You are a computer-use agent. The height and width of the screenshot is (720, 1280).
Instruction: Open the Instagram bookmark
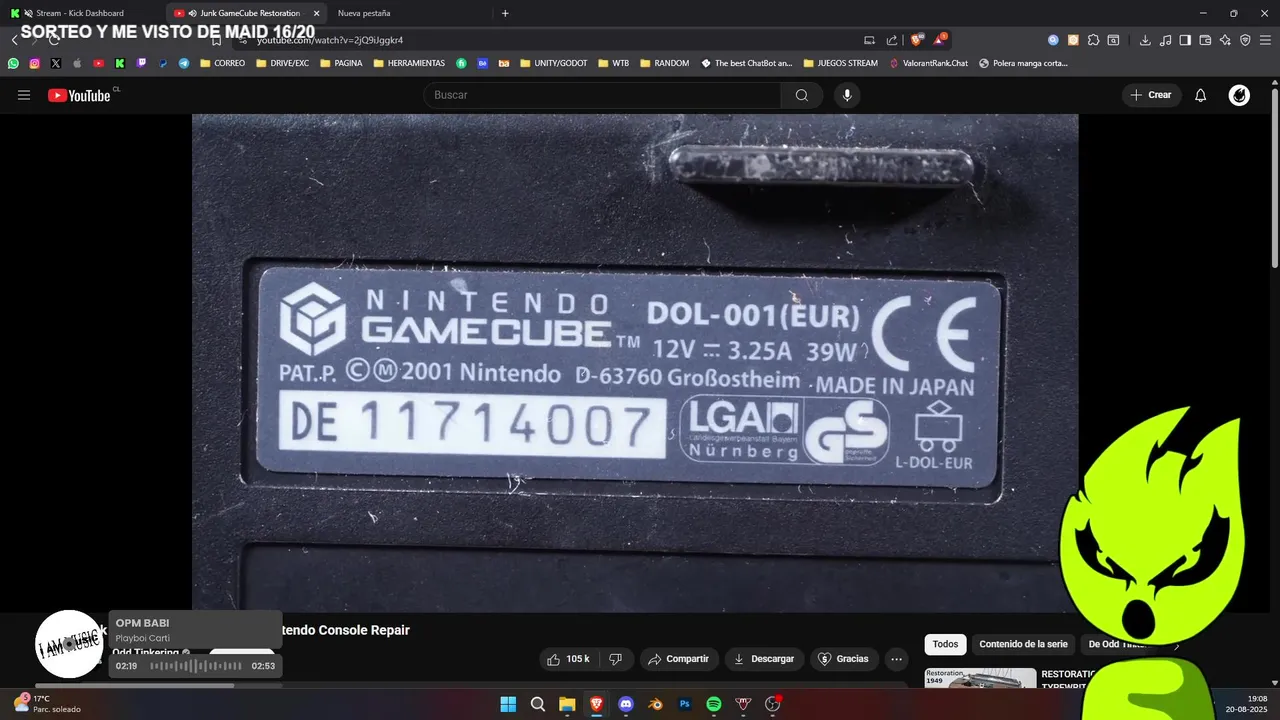pyautogui.click(x=34, y=63)
